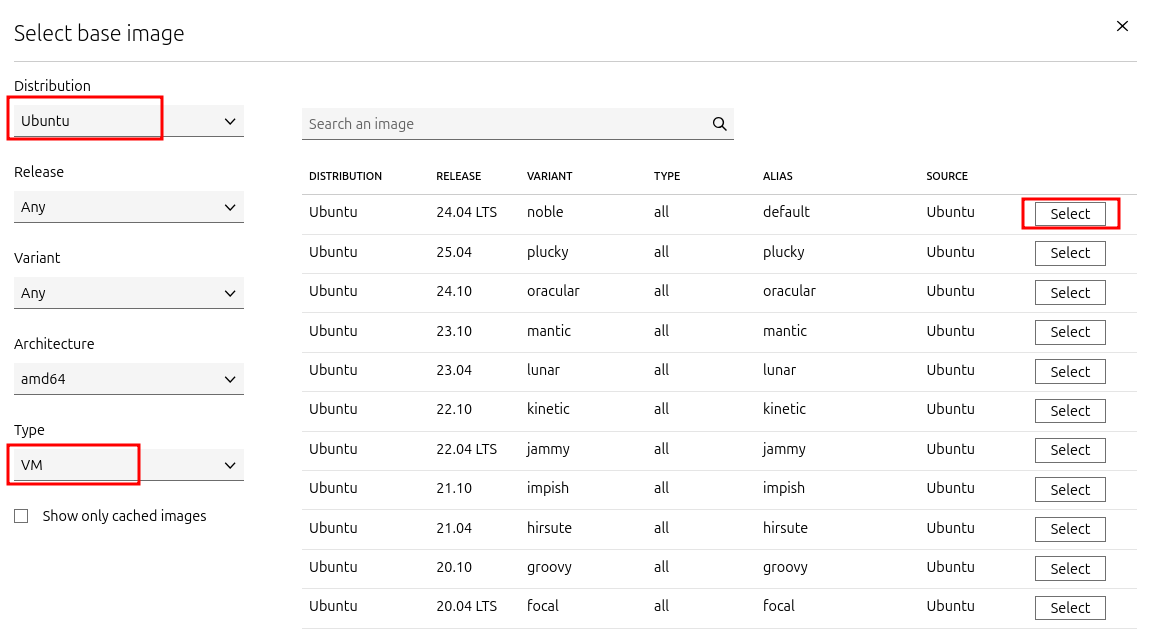This screenshot has height=631, width=1150.
Task: Select the groovy 20.10 image
Action: pos(1070,569)
